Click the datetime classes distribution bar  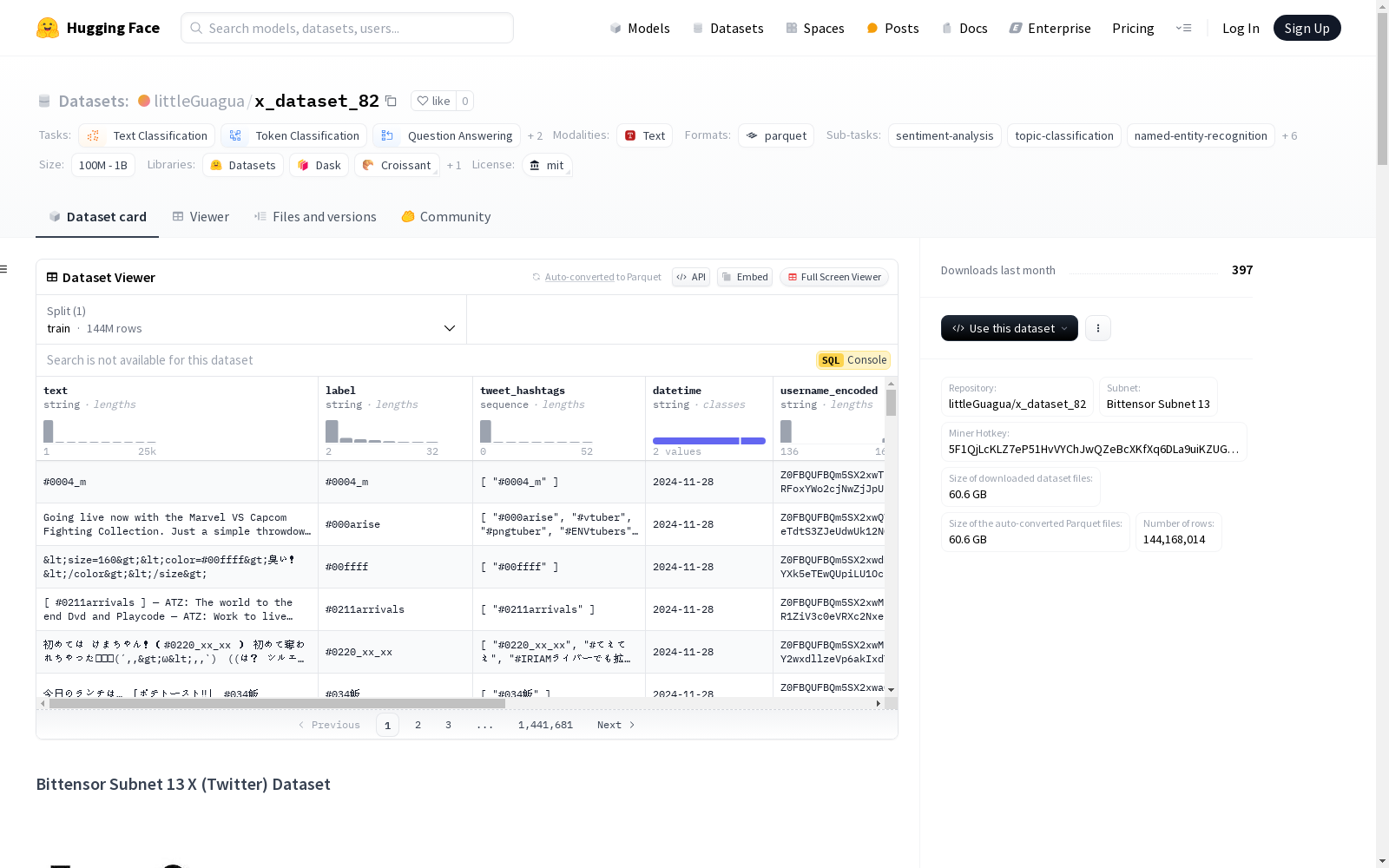(x=709, y=441)
